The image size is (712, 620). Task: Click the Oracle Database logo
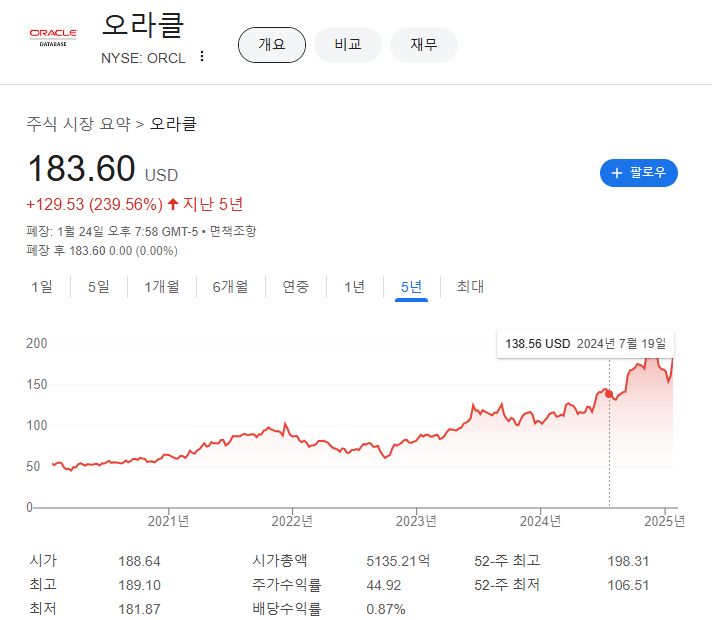pyautogui.click(x=53, y=38)
